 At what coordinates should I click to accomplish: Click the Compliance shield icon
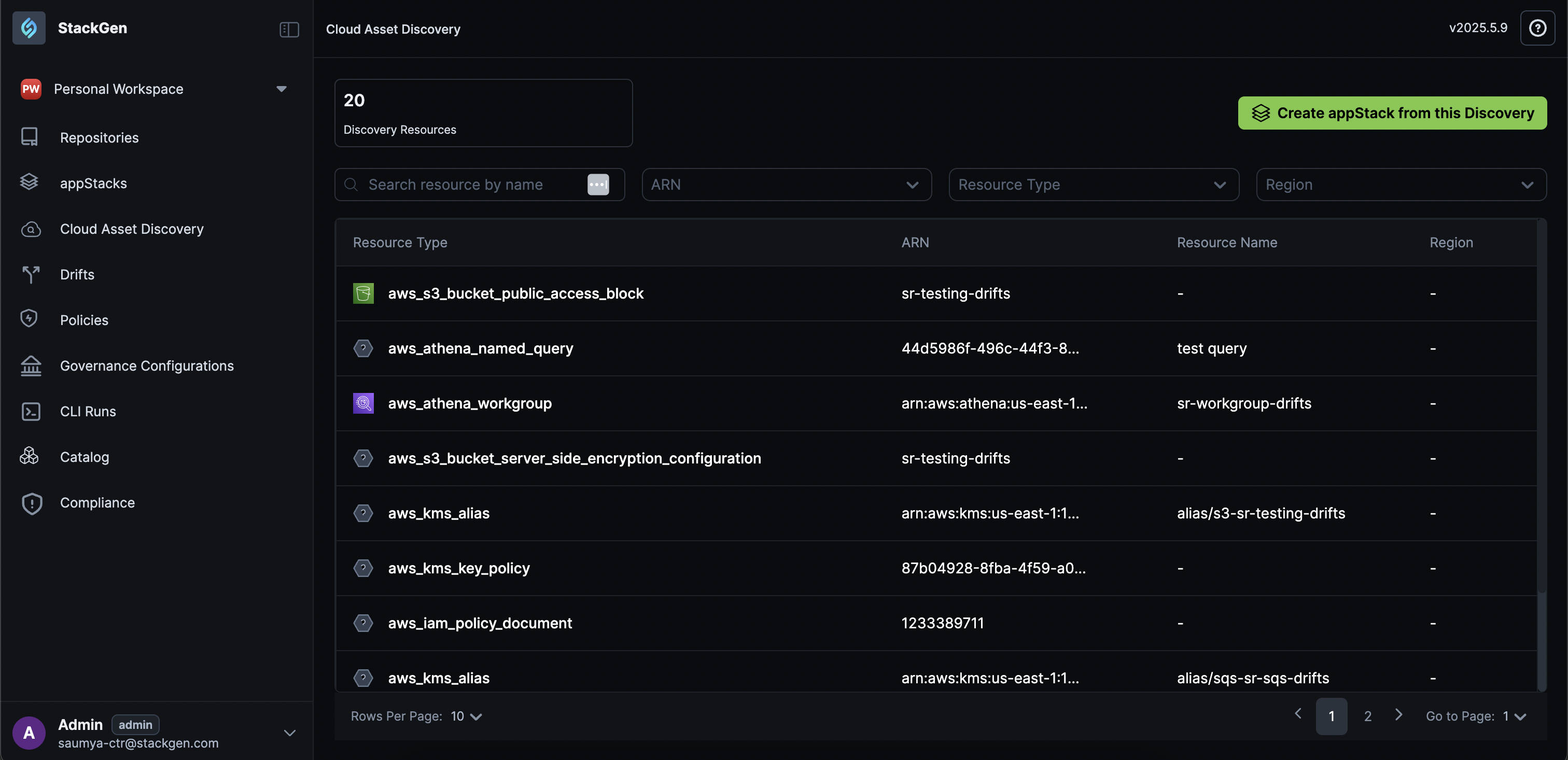click(x=32, y=503)
